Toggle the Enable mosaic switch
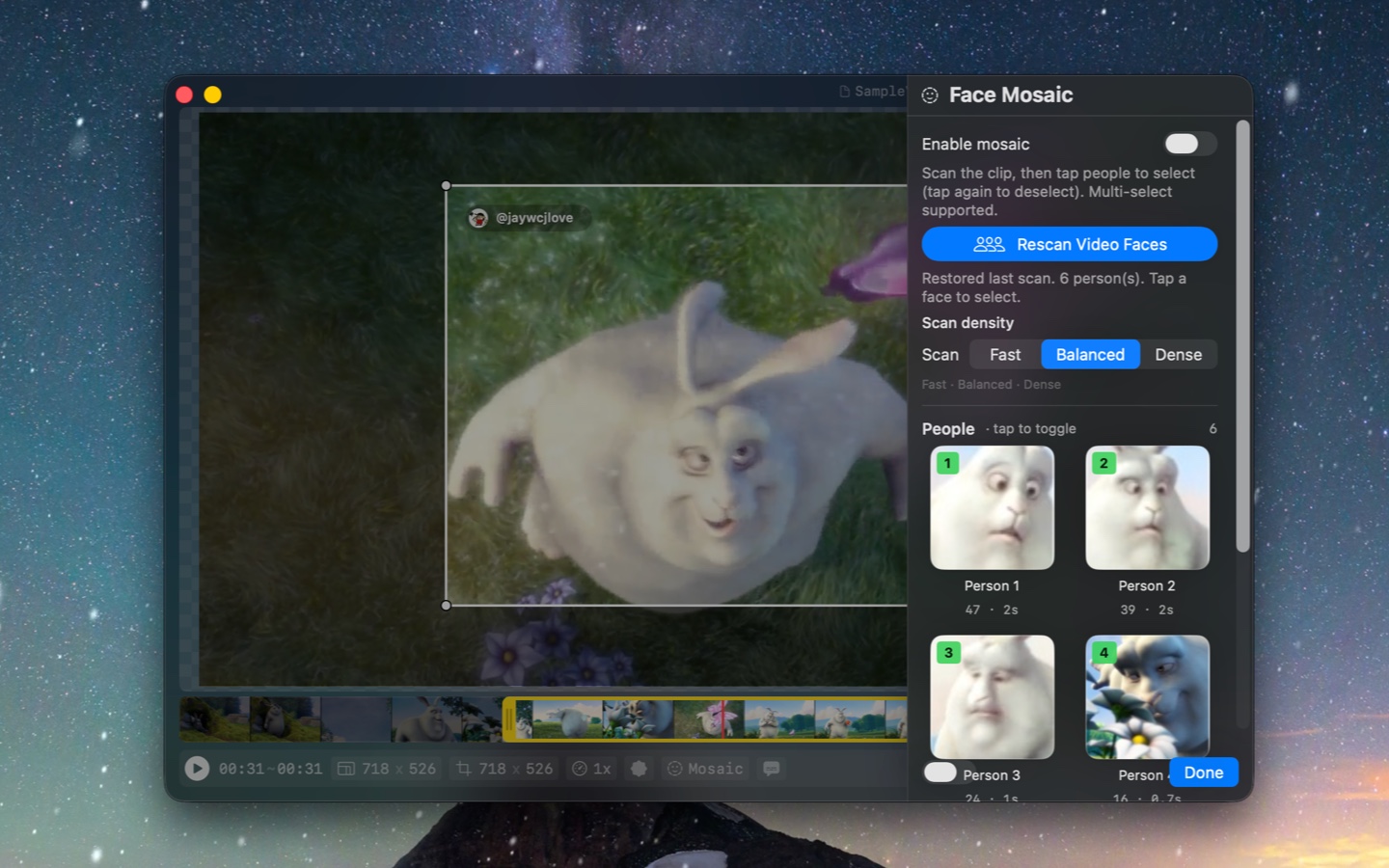The width and height of the screenshot is (1389, 868). coord(1189,144)
